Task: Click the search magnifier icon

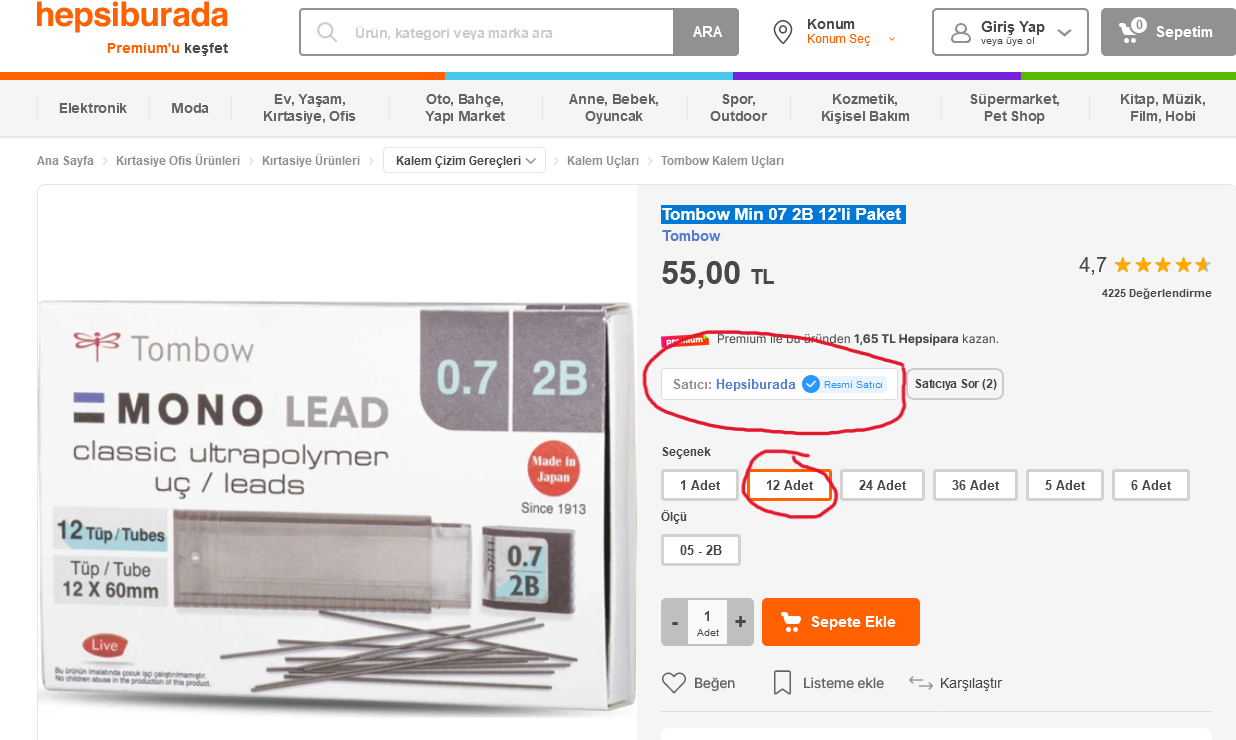Action: point(326,32)
